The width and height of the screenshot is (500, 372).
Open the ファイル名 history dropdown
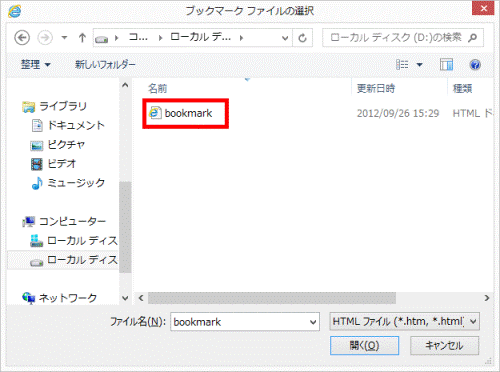point(313,322)
